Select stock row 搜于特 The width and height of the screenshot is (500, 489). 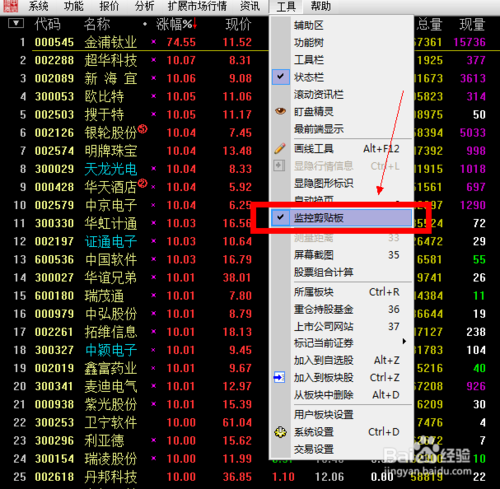[104, 115]
